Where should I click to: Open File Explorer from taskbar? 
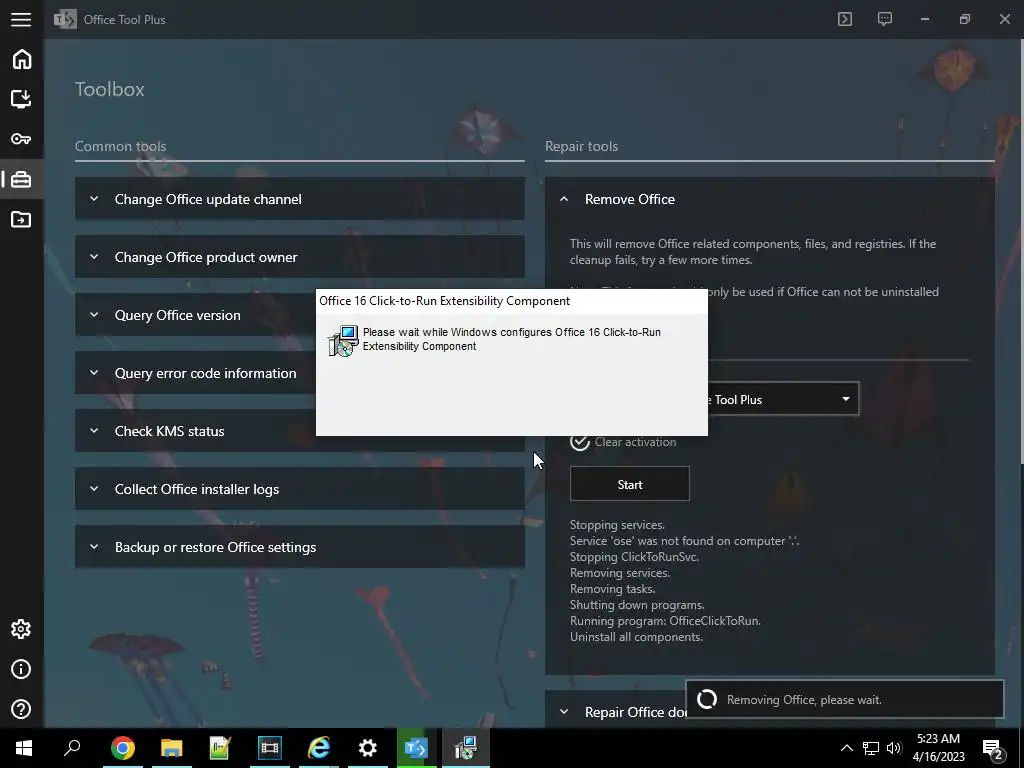tap(171, 748)
